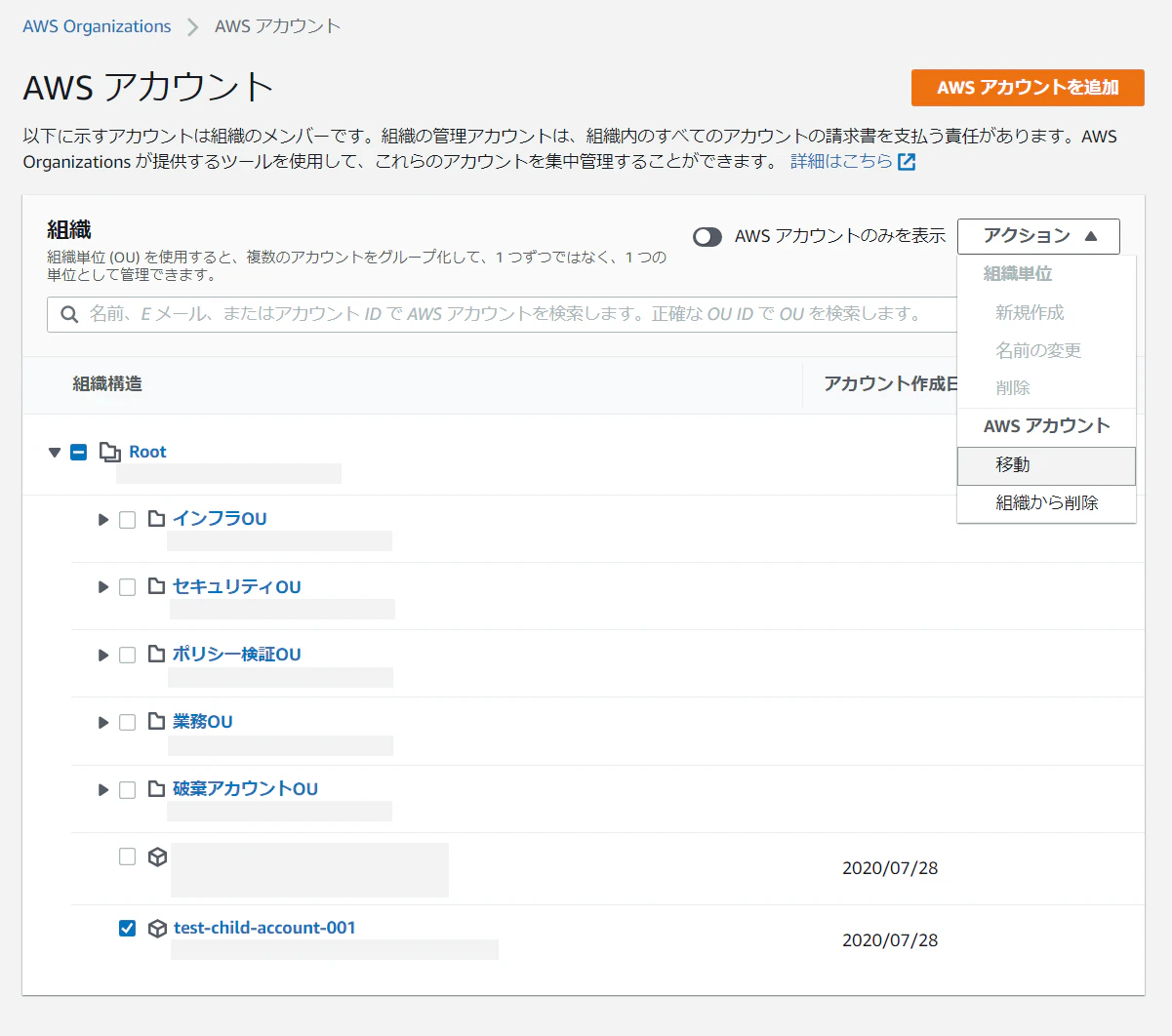1172x1036 pixels.
Task: Click the test-child-account-001 cube icon
Action: tap(157, 929)
